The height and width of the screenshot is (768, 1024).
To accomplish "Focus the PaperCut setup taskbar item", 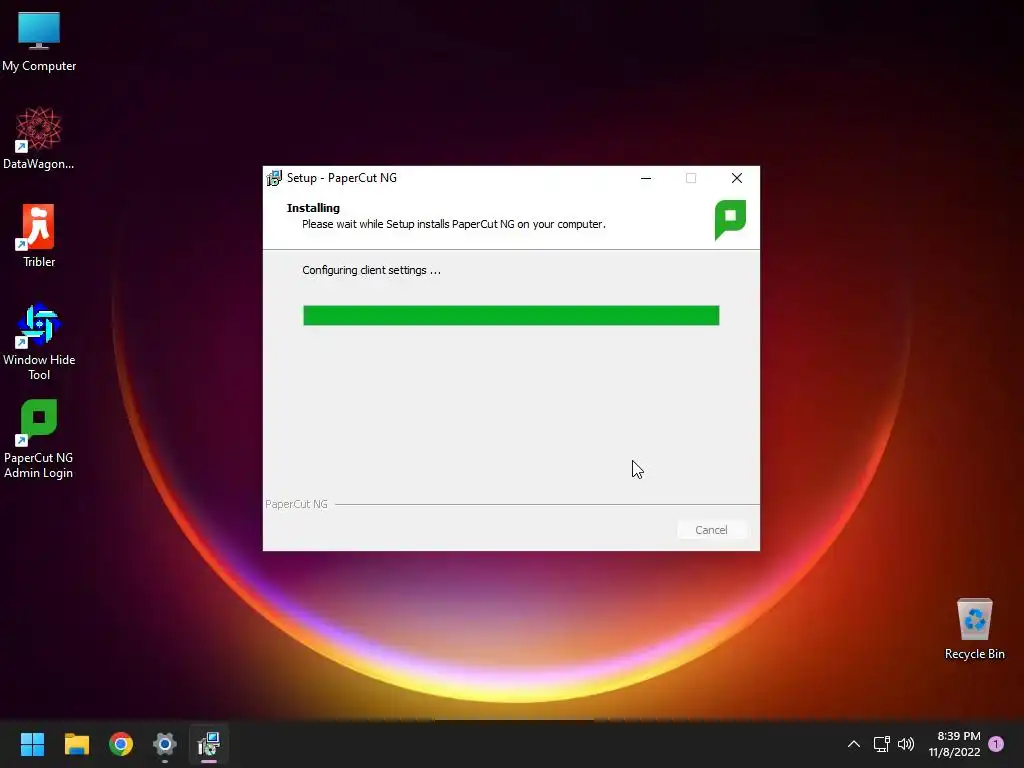I will pyautogui.click(x=209, y=744).
